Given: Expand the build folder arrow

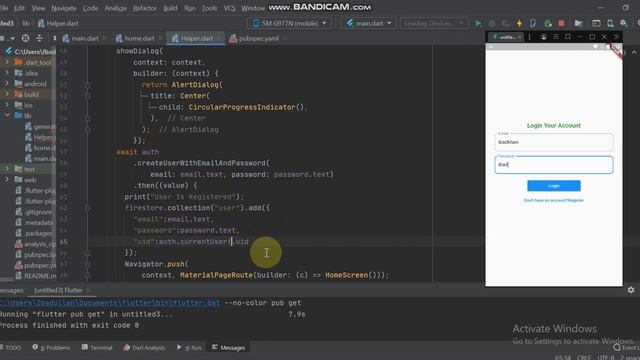Looking at the screenshot, I should point(7,94).
